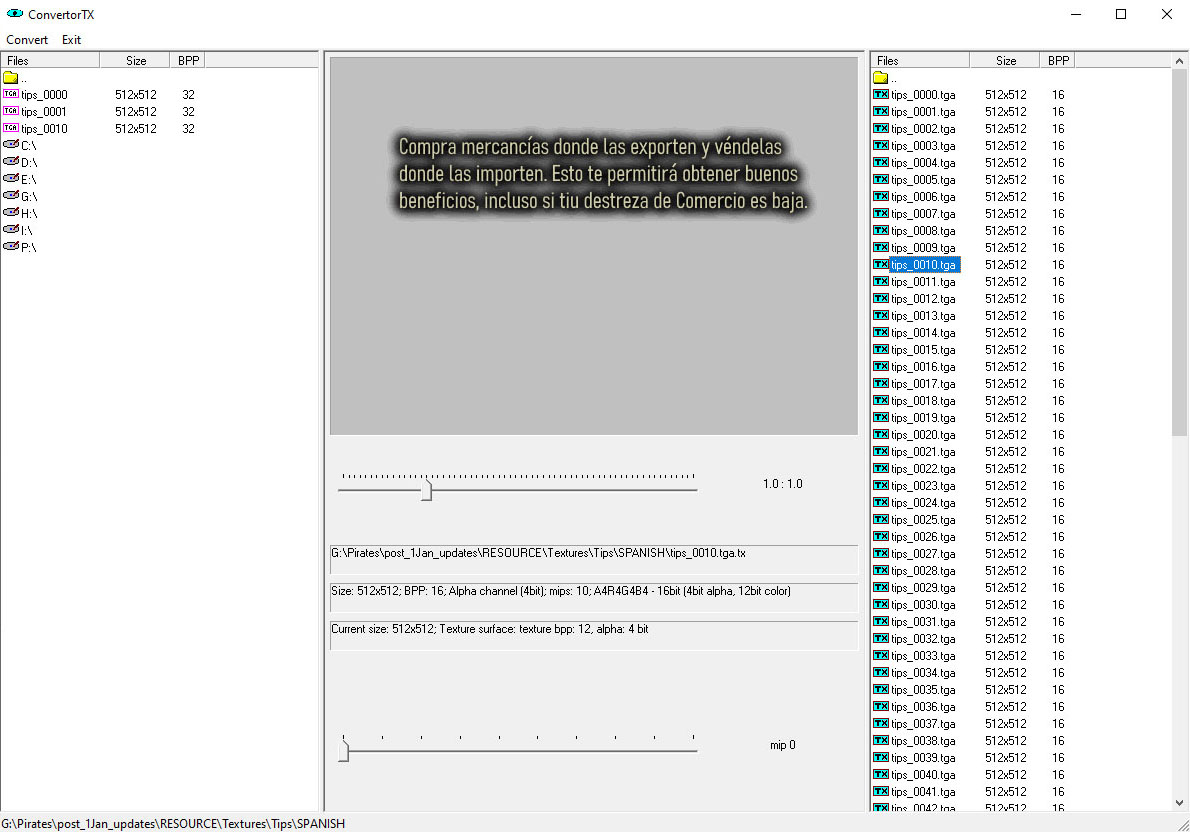Click parent folder icon in right panel
The image size is (1190, 832).
pyautogui.click(x=881, y=77)
